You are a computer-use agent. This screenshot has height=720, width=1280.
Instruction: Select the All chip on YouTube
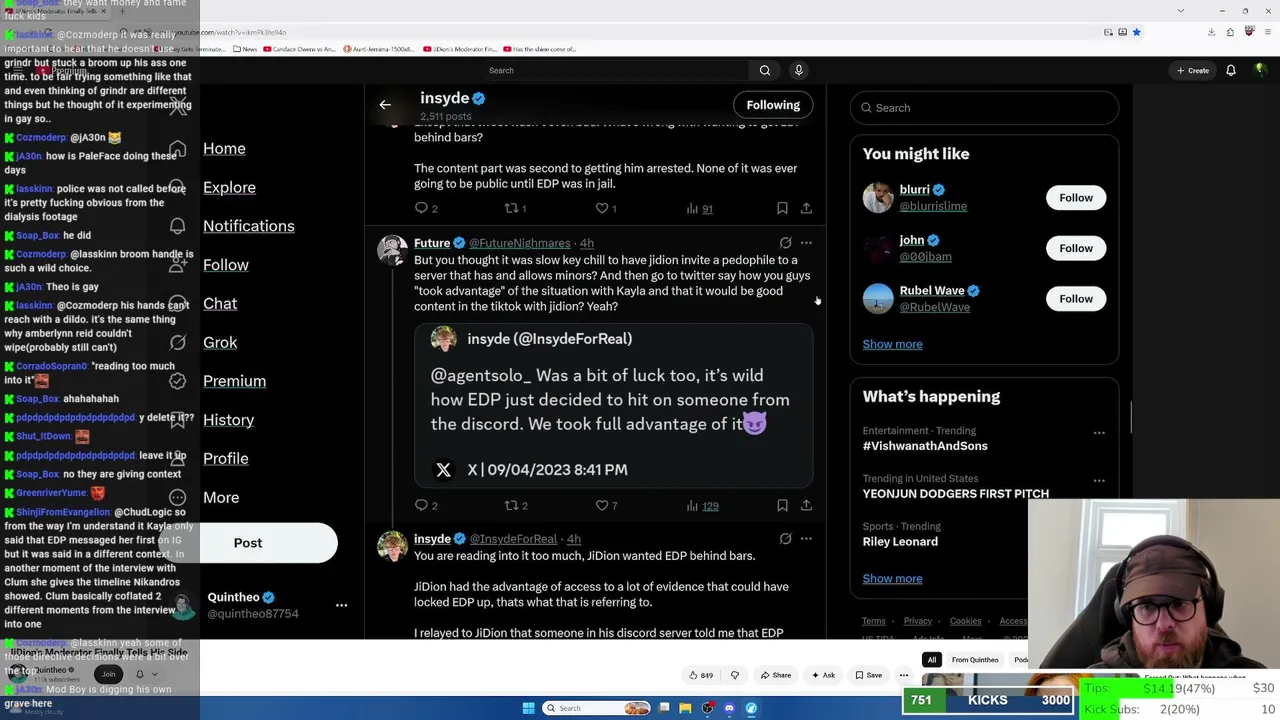pyautogui.click(x=932, y=660)
